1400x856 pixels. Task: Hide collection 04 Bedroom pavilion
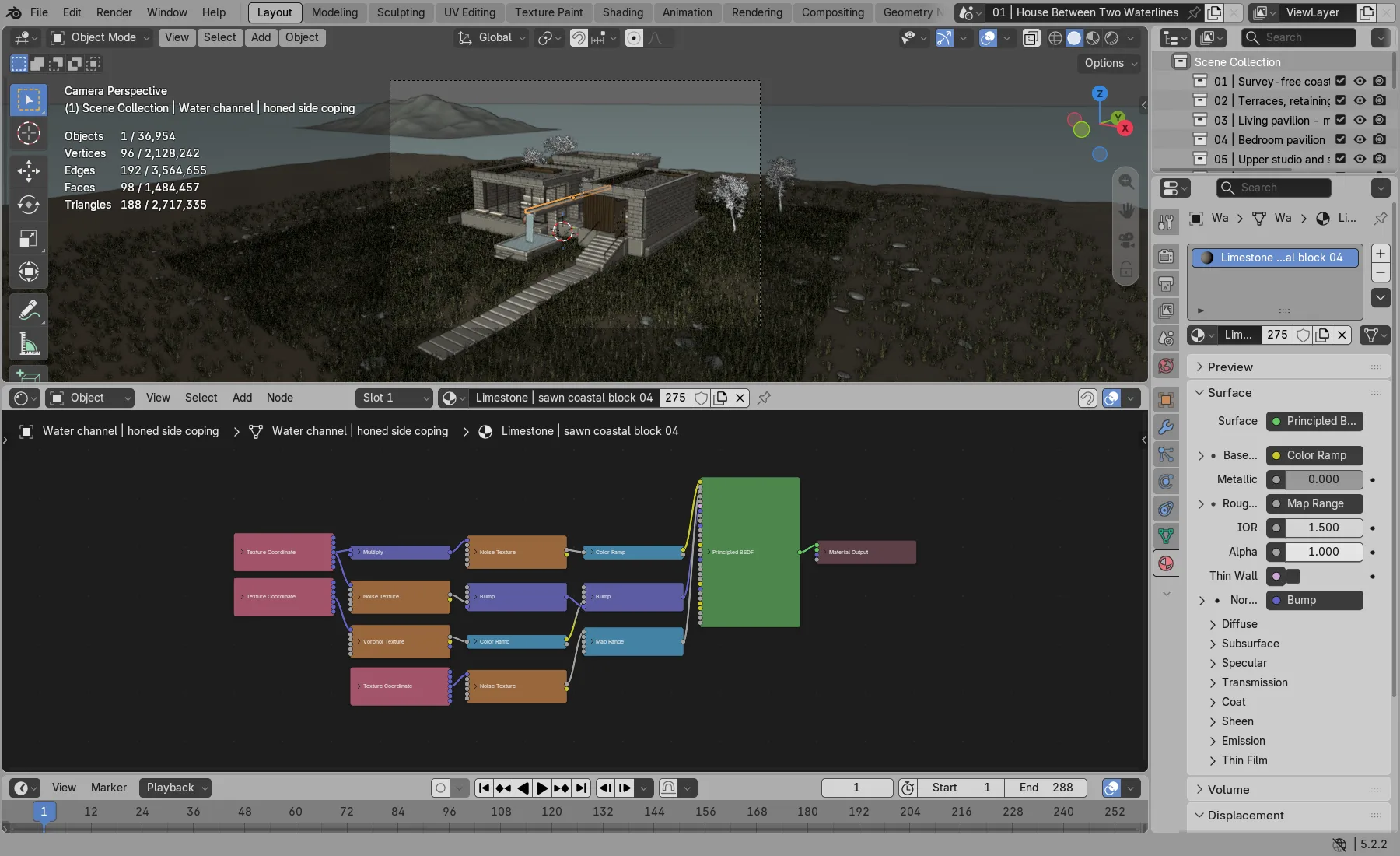point(1360,139)
